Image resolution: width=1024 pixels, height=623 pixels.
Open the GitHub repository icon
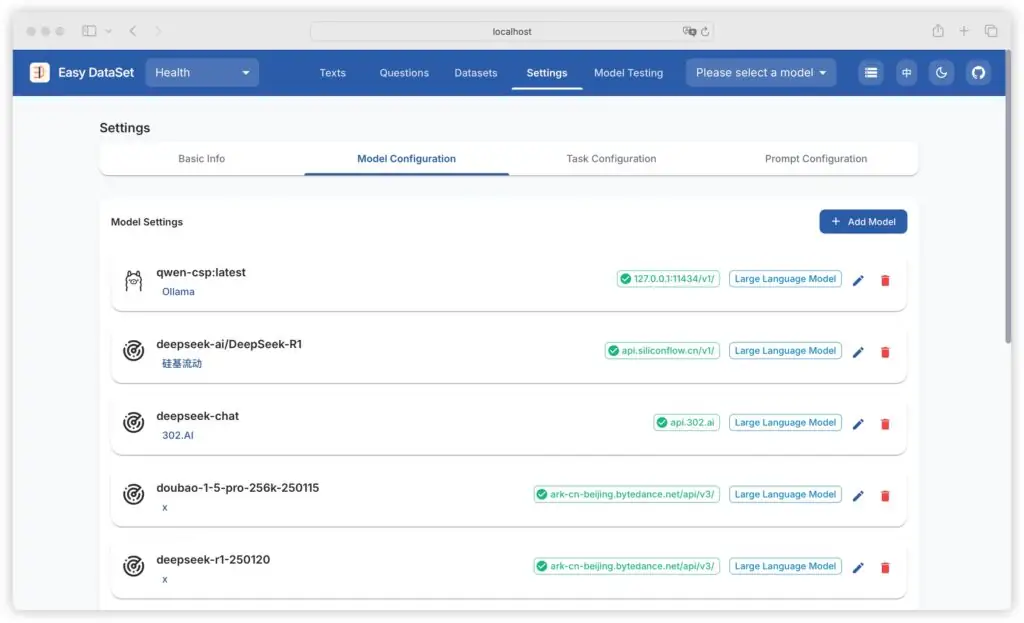pyautogui.click(x=978, y=72)
